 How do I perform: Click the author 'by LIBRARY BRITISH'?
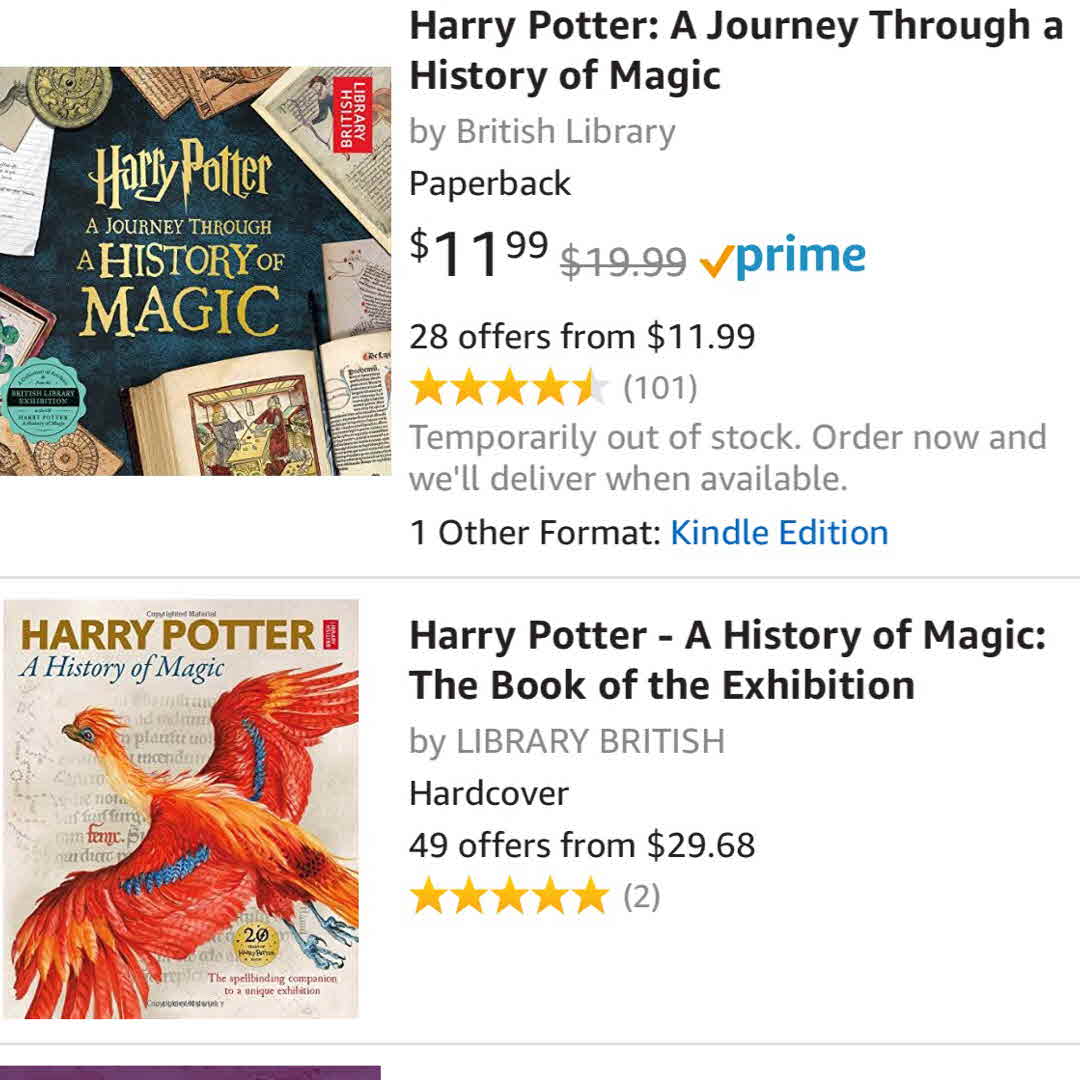pyautogui.click(x=567, y=741)
